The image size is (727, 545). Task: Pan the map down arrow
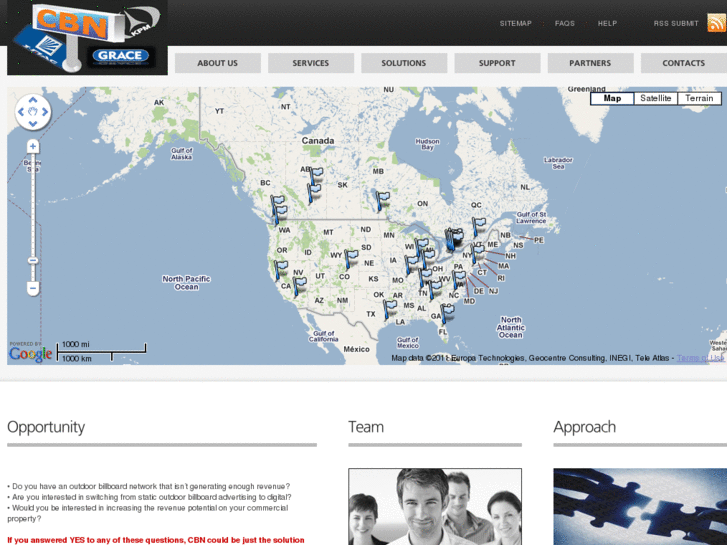pos(33,123)
